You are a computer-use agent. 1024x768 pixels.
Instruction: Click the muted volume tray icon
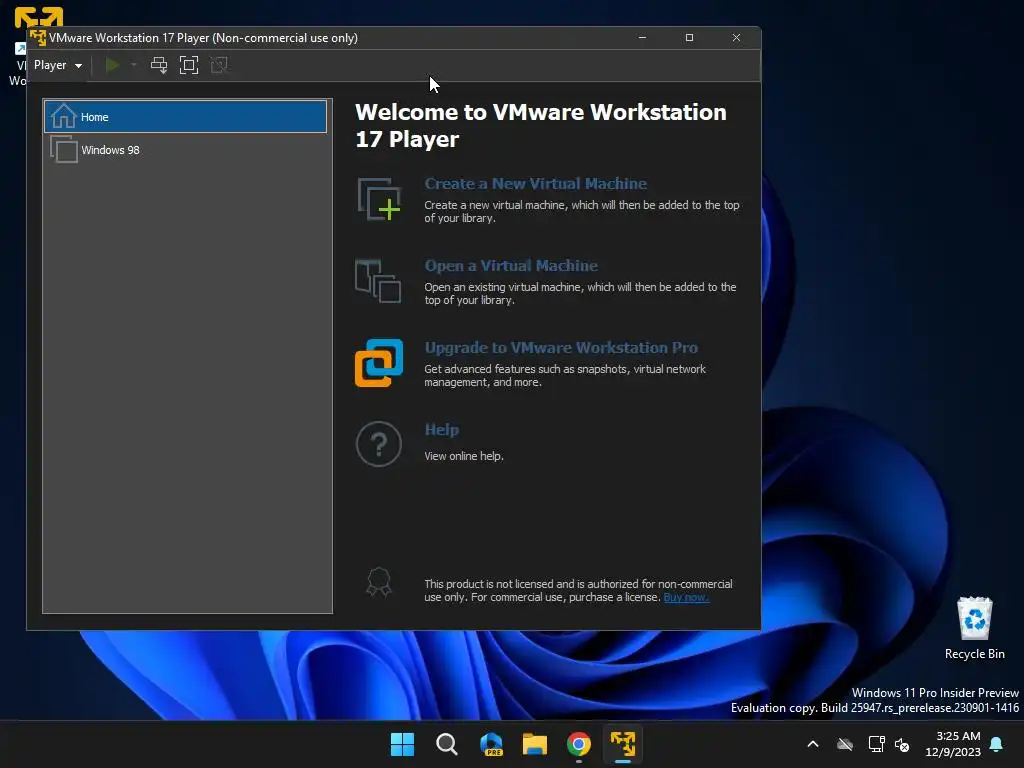(x=902, y=745)
